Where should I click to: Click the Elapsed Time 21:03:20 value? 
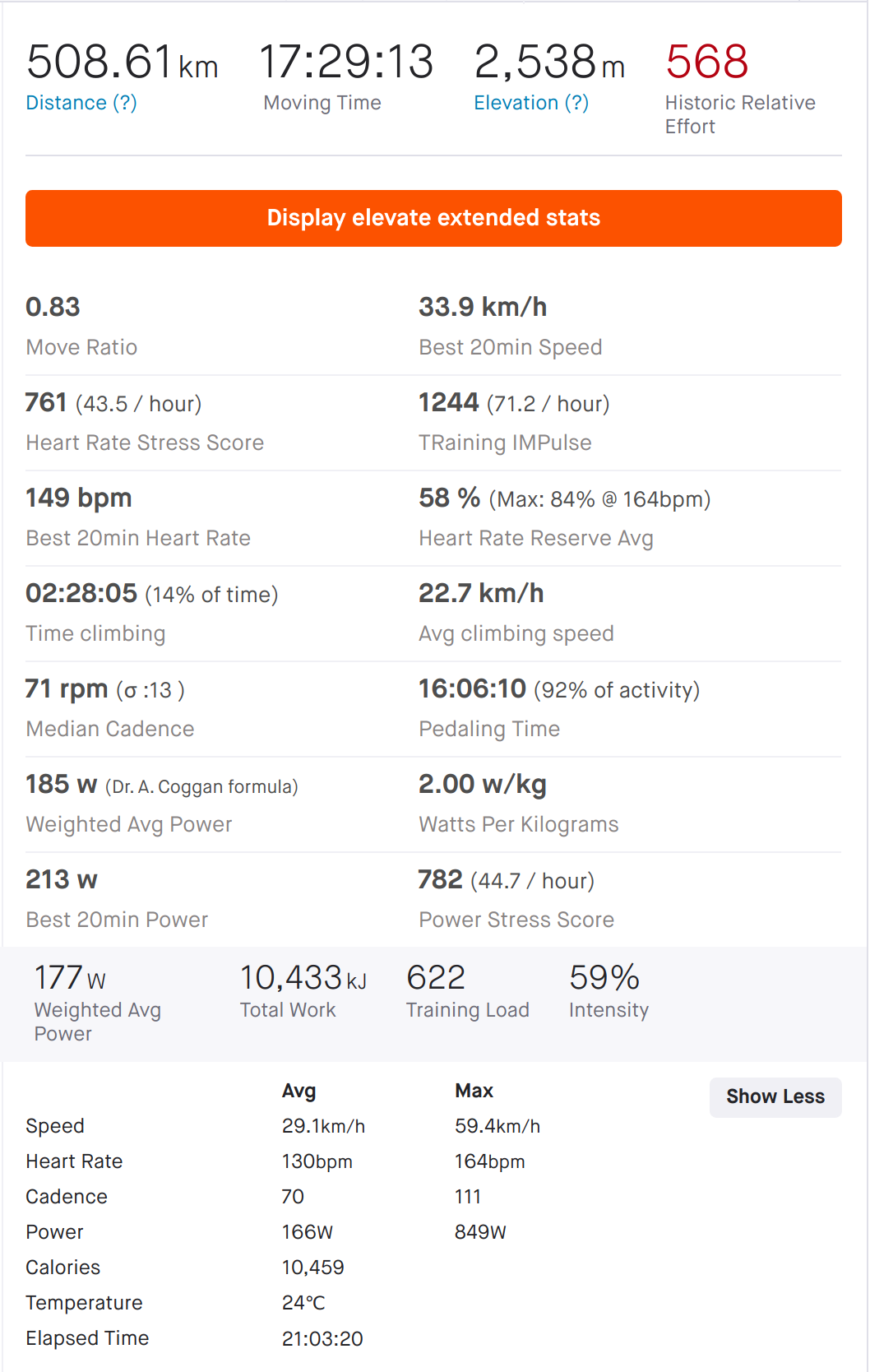click(322, 1339)
